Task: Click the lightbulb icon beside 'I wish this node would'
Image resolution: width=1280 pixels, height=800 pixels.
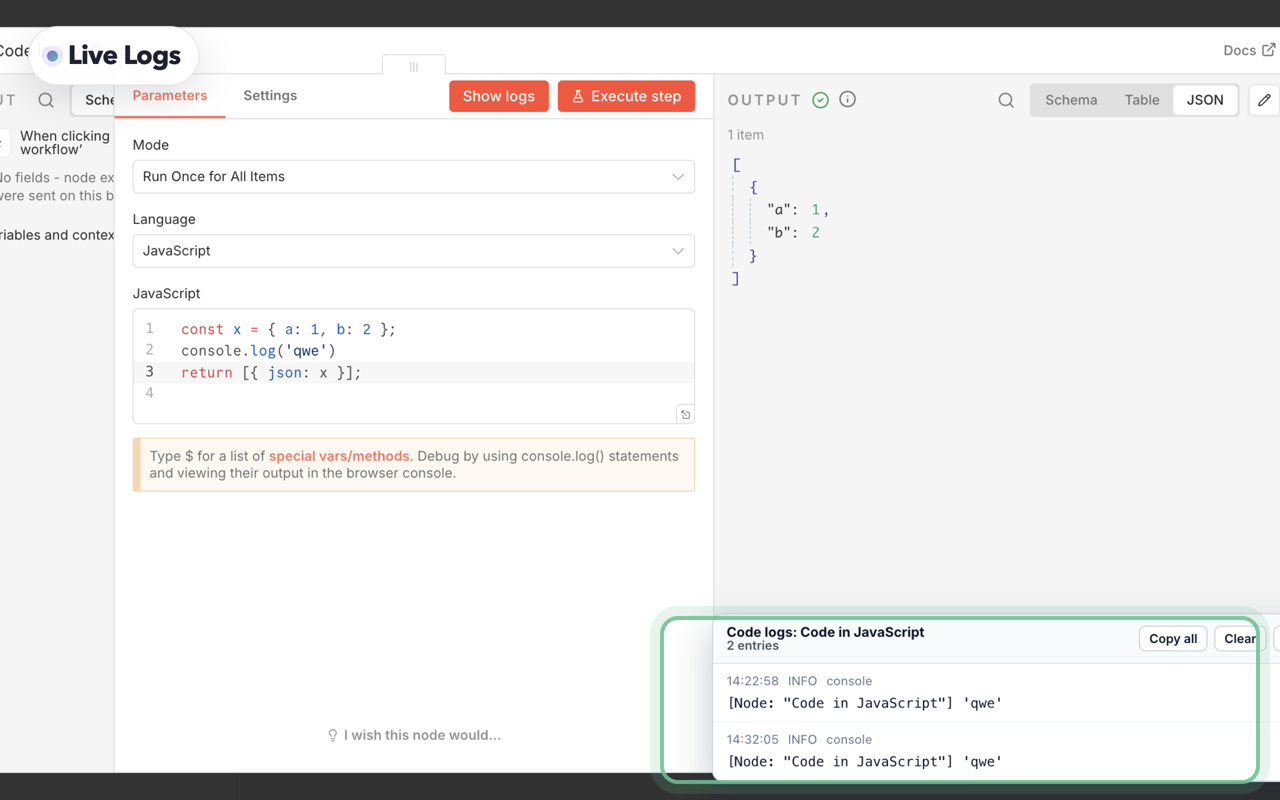Action: coord(333,736)
